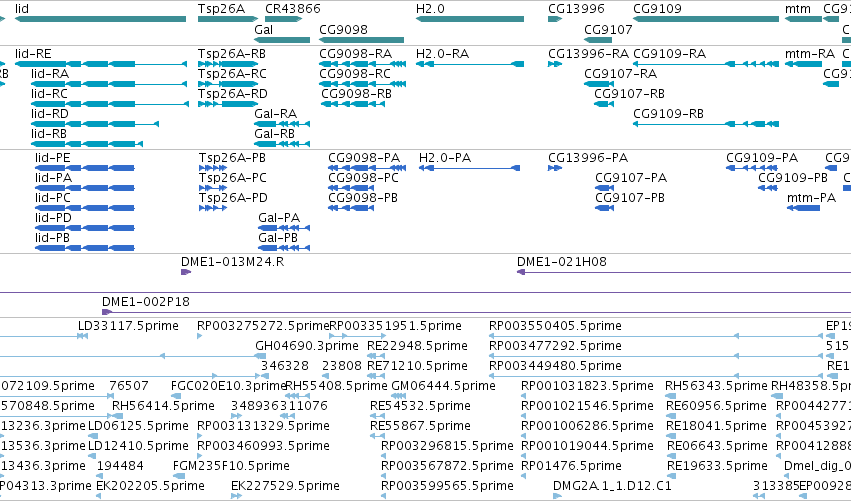851x501 pixels.
Task: Select transcript lid-RD
Action: (x=95, y=124)
